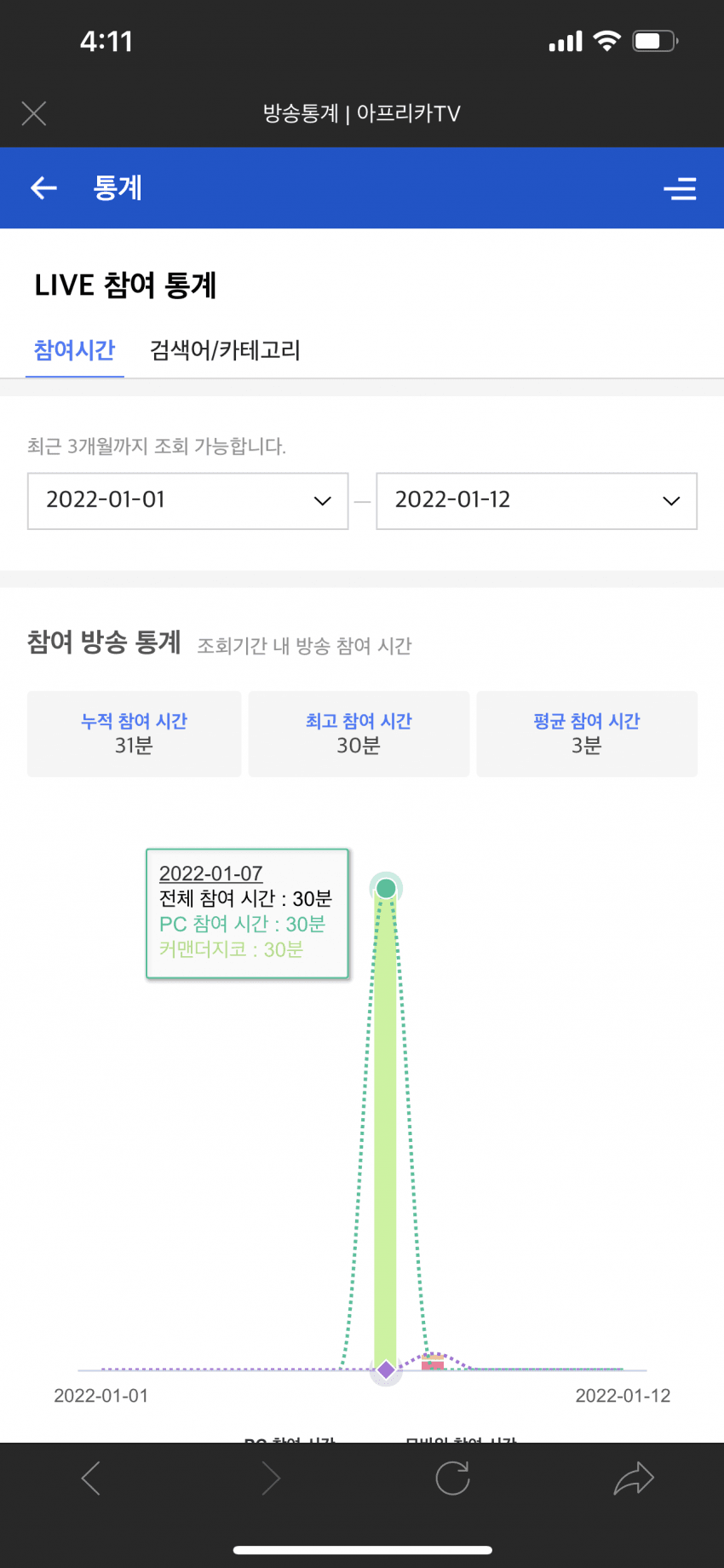The height and width of the screenshot is (1568, 724).
Task: Tap the back arrow next to 통계
Action: pos(43,188)
